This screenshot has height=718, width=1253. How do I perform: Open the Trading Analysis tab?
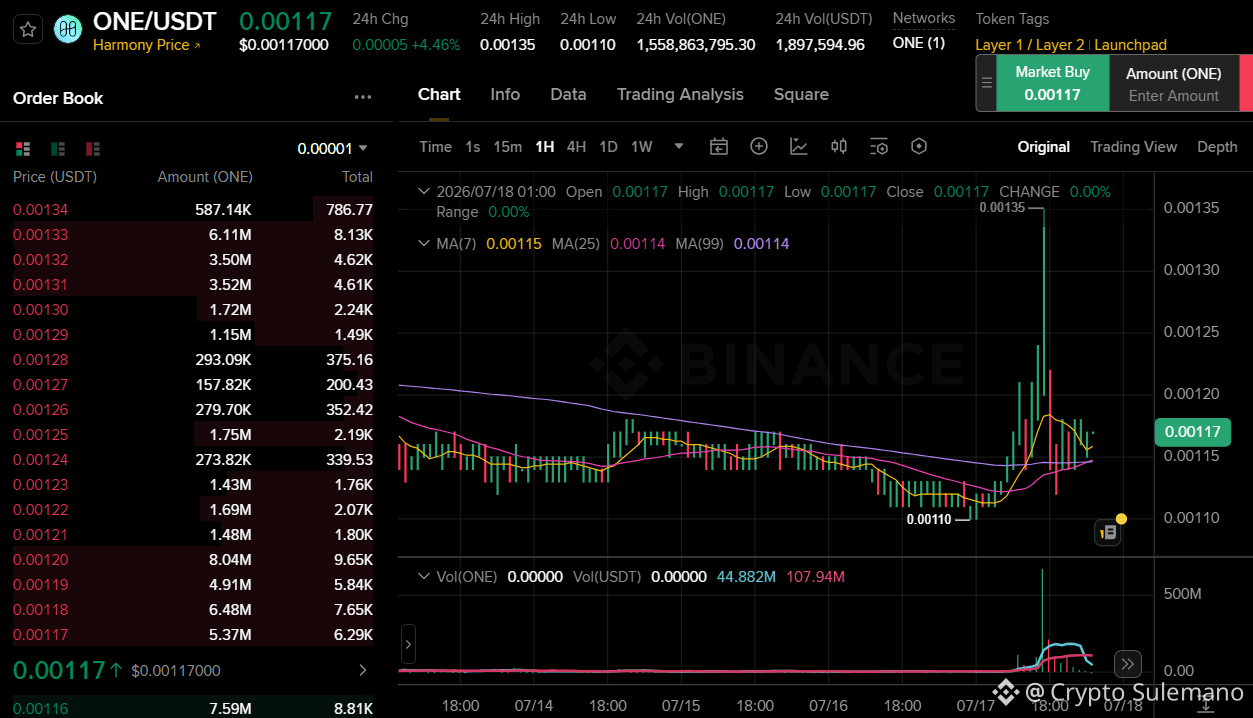[x=680, y=94]
